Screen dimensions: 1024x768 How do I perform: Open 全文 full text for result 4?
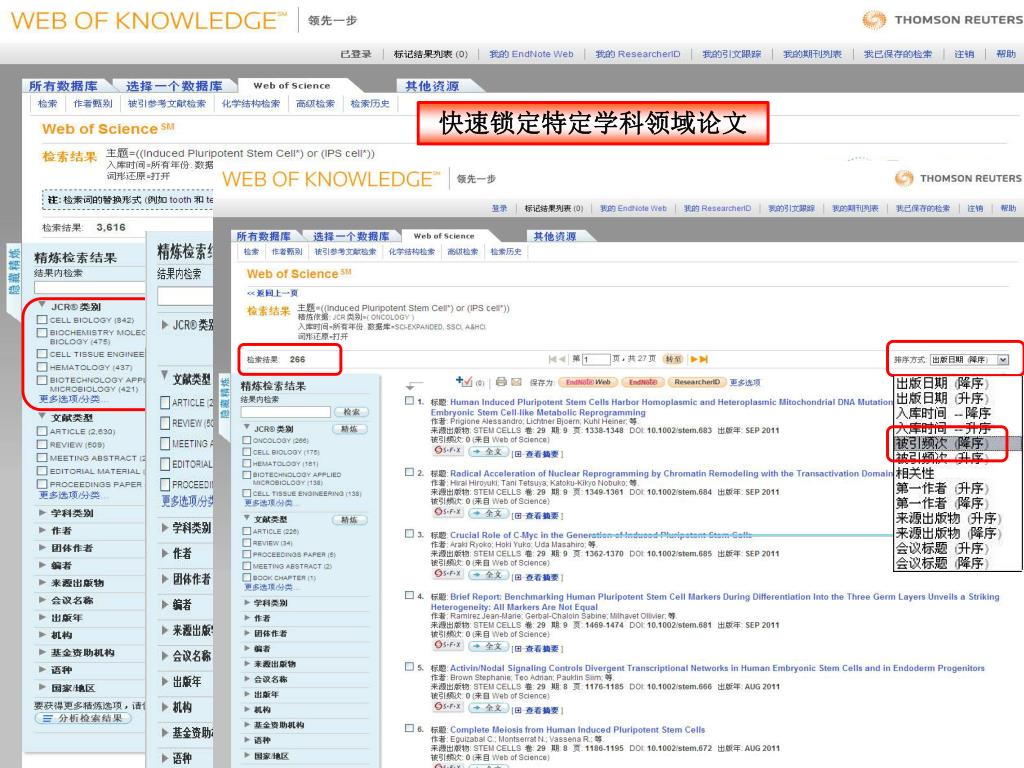[487, 646]
